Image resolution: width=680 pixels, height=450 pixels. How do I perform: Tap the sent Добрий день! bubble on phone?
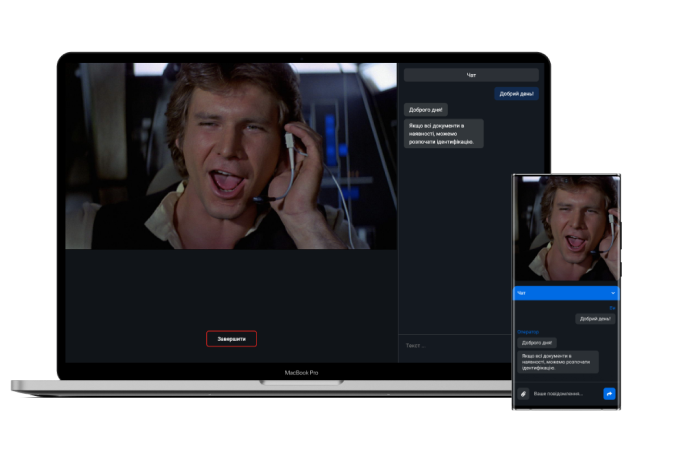click(x=594, y=318)
